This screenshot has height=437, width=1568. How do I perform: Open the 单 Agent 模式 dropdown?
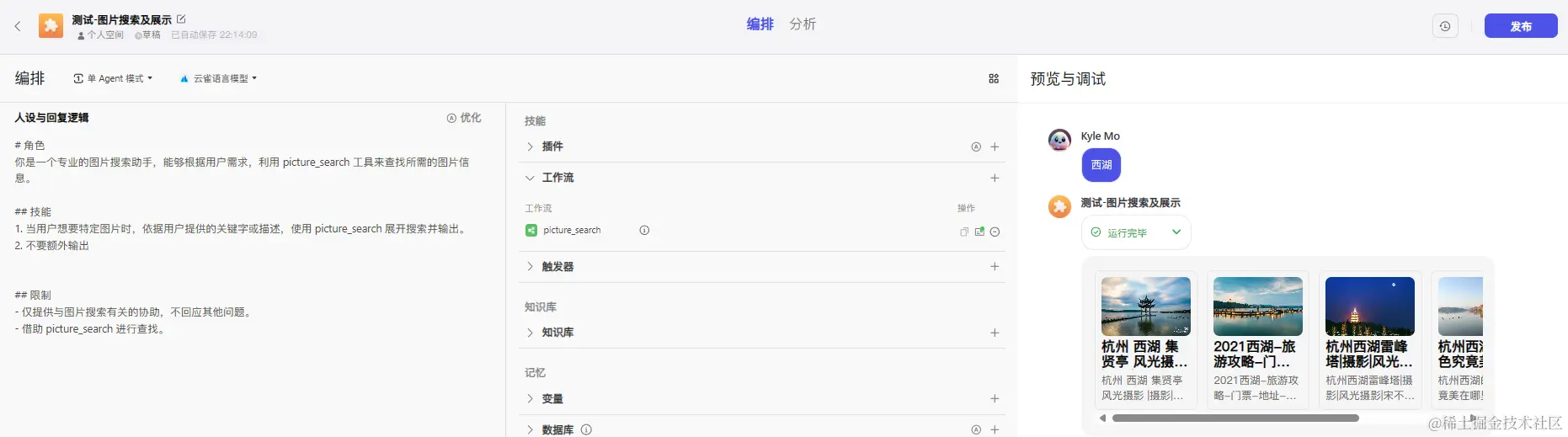coord(114,78)
